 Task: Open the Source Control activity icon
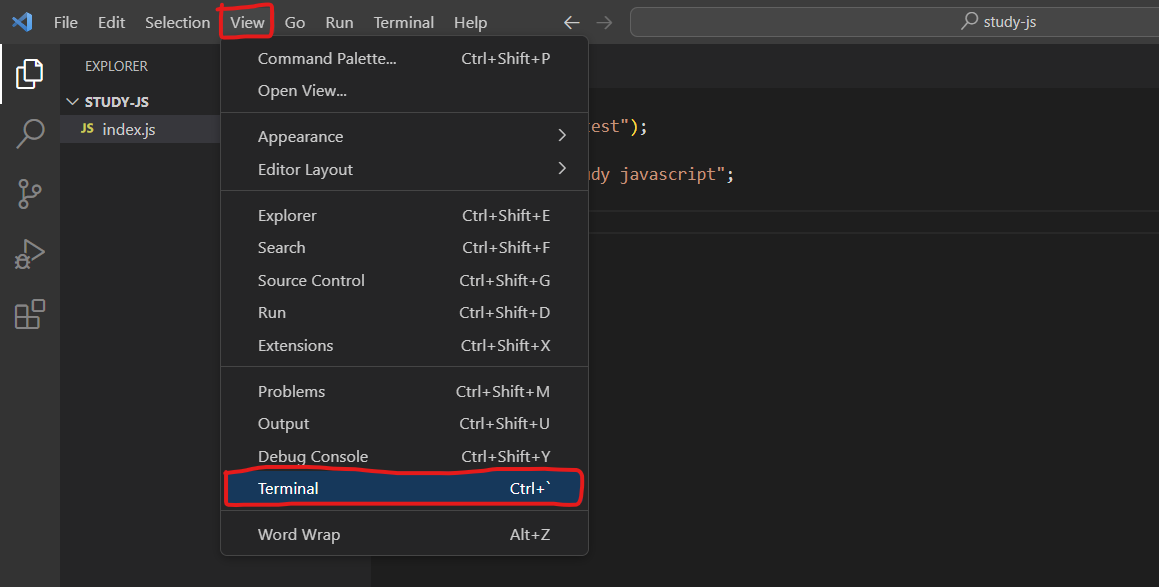coord(30,194)
